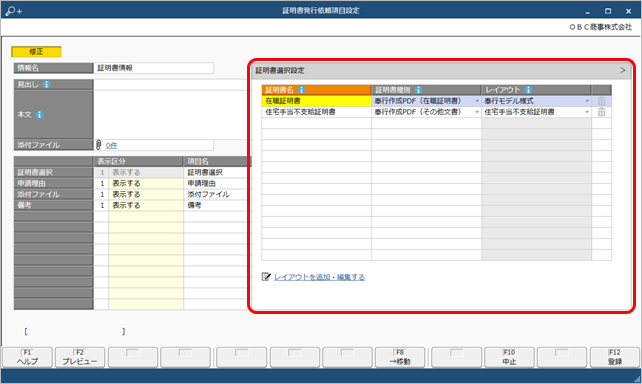Open 証明書種別 dropdown showing その他文書
The width and height of the screenshot is (642, 384).
(477, 112)
